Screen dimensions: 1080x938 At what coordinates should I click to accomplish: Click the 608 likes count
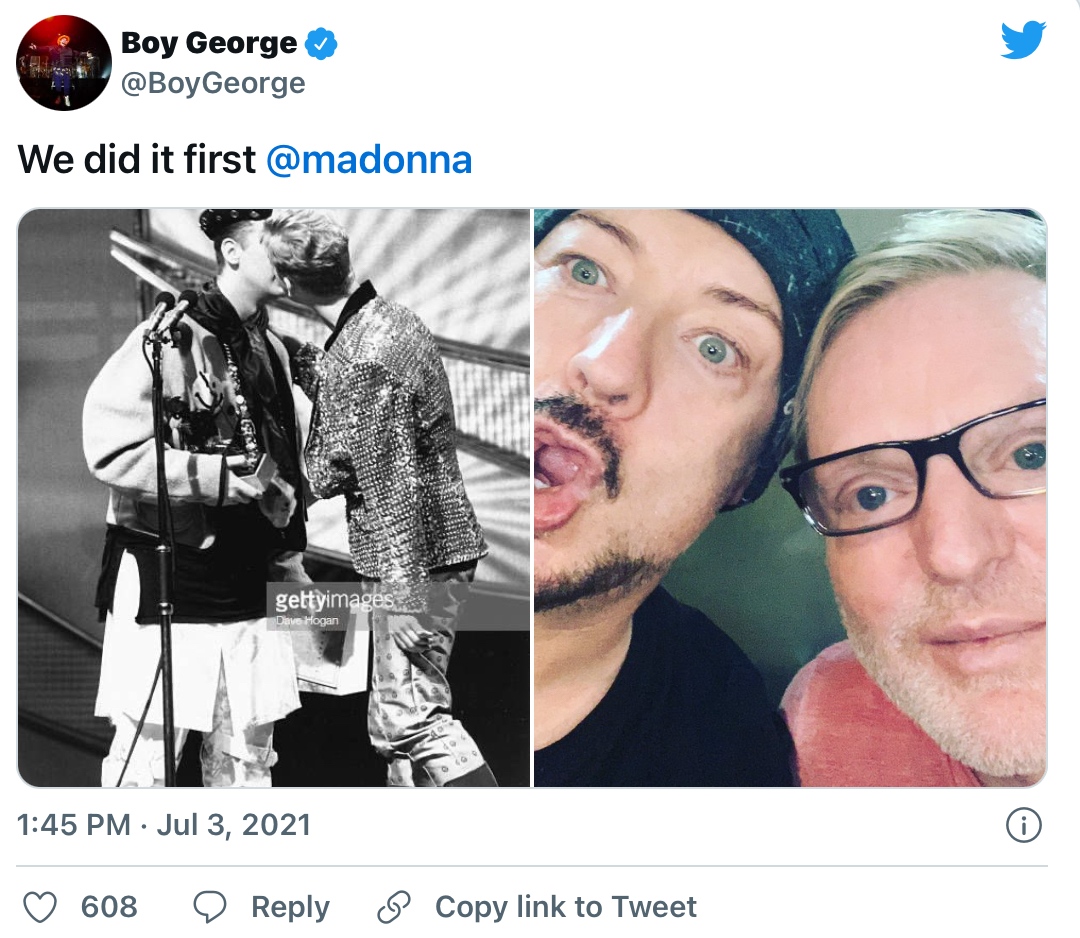pos(109,906)
